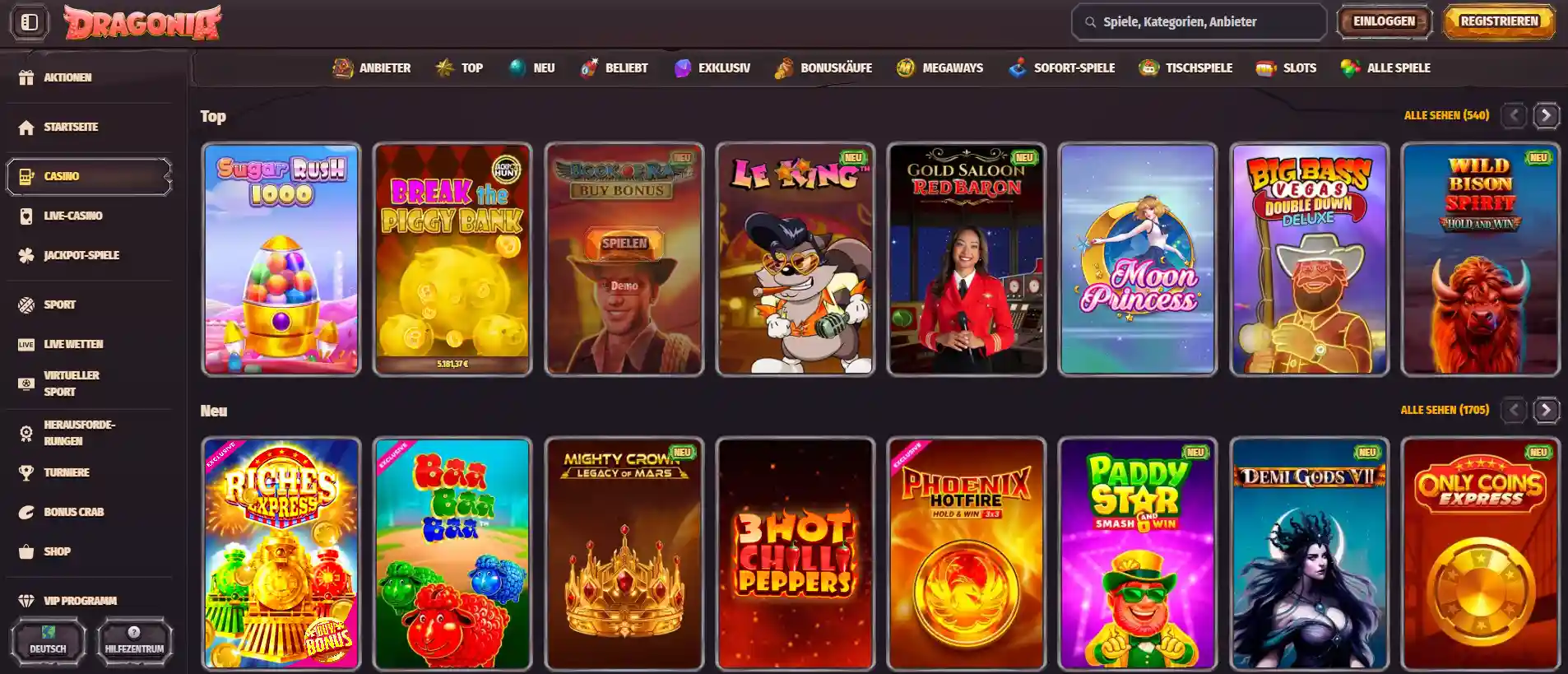Image resolution: width=1568 pixels, height=674 pixels.
Task: Show next games in Neu row
Action: pyautogui.click(x=1547, y=410)
